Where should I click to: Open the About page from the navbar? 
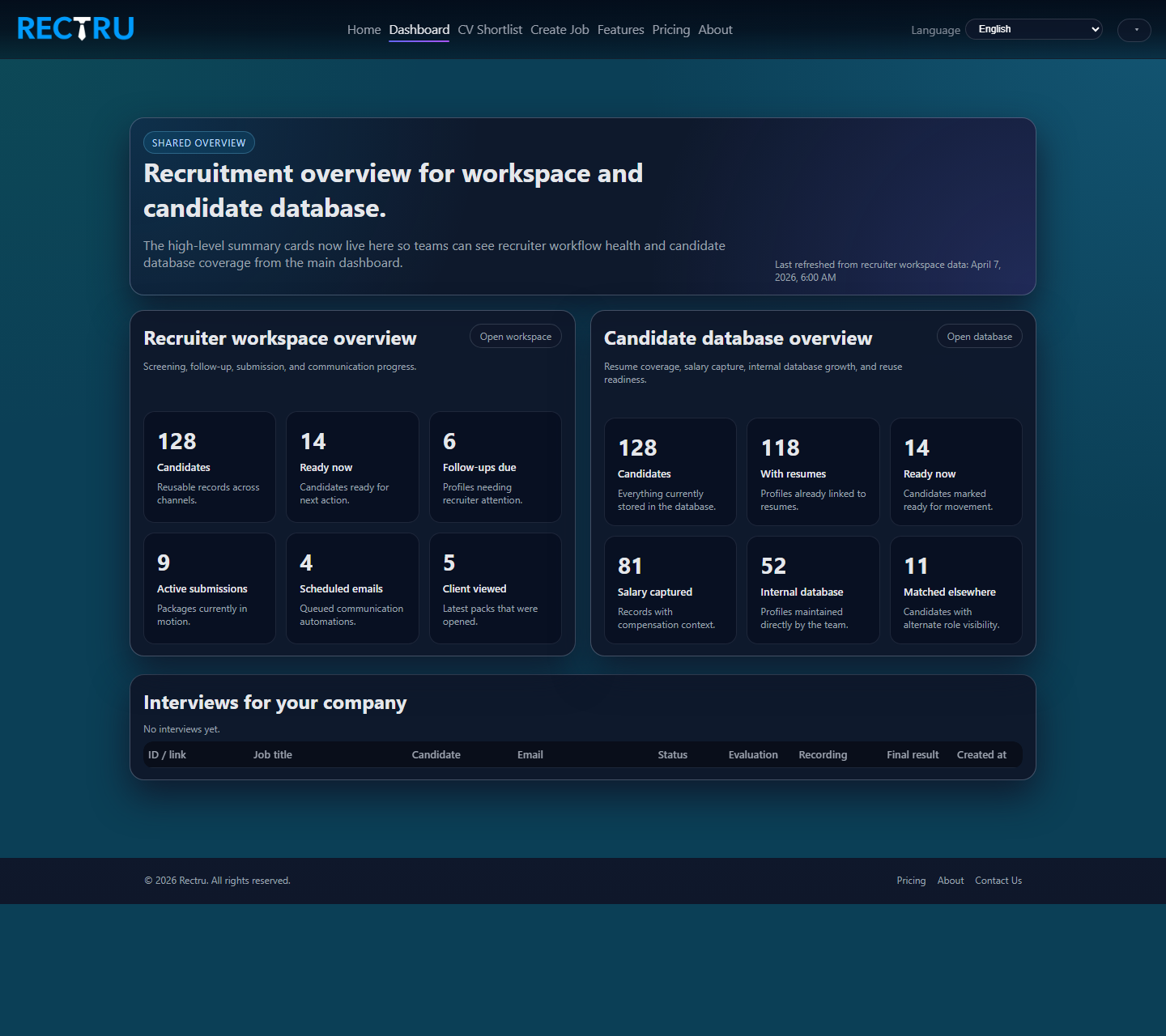pyautogui.click(x=715, y=29)
